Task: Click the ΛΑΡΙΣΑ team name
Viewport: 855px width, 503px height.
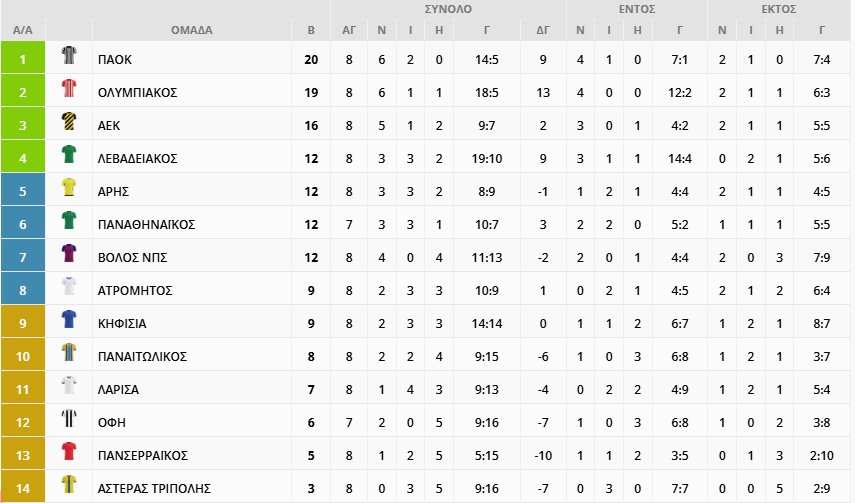Action: tap(118, 390)
